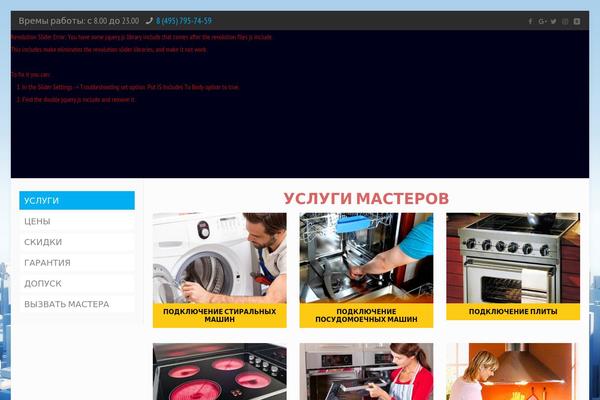Open the kitchen range hood photo
The image size is (600, 400).
click(x=513, y=372)
